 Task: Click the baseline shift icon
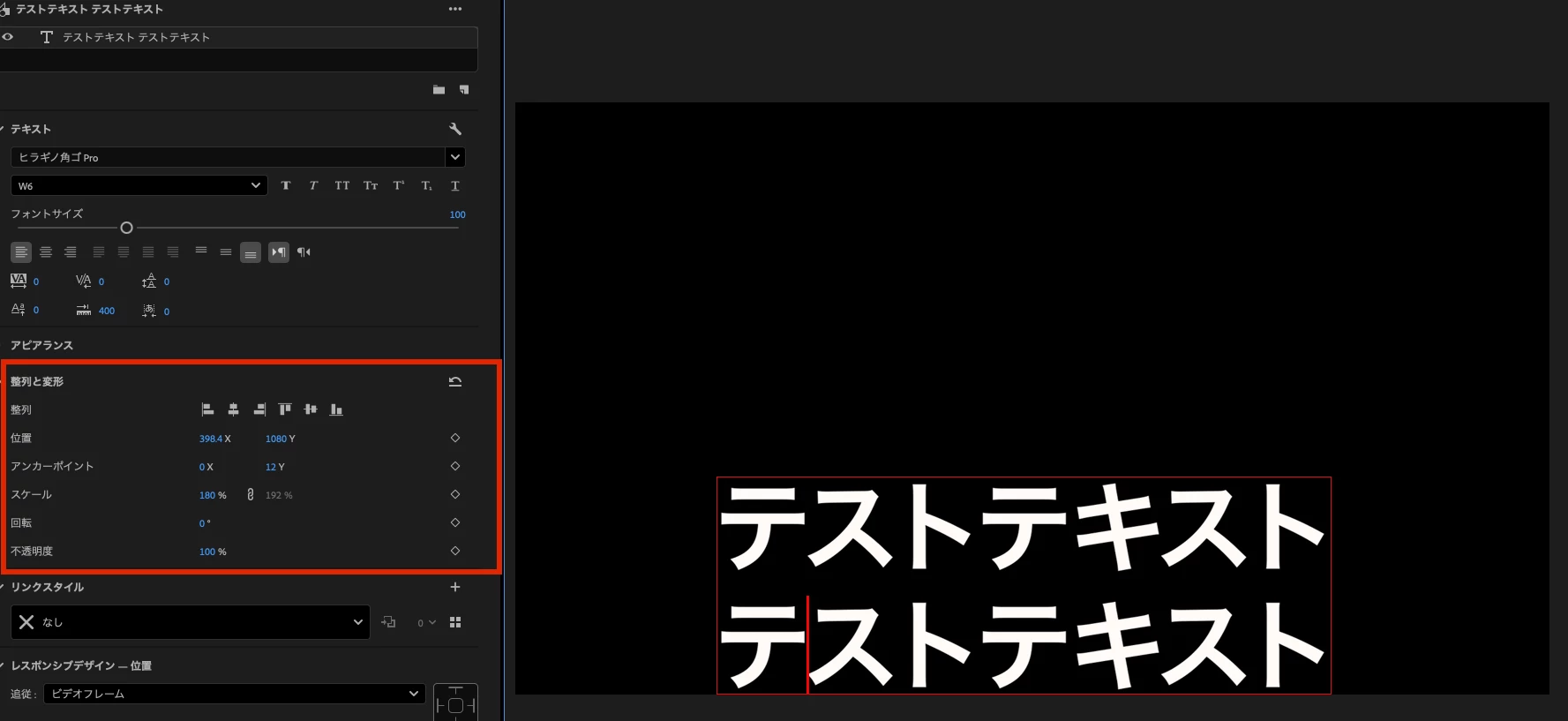click(x=18, y=310)
